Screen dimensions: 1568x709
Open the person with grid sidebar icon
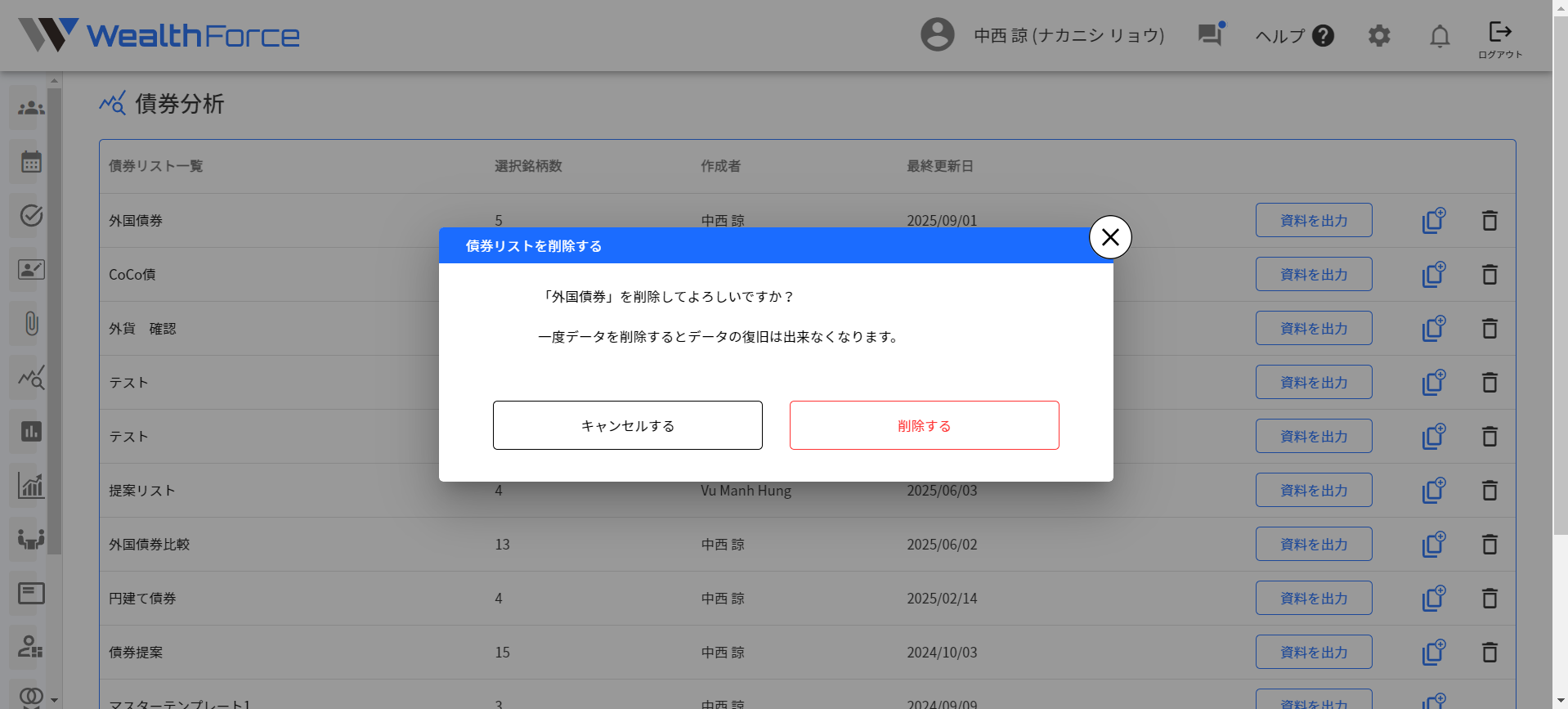[31, 647]
